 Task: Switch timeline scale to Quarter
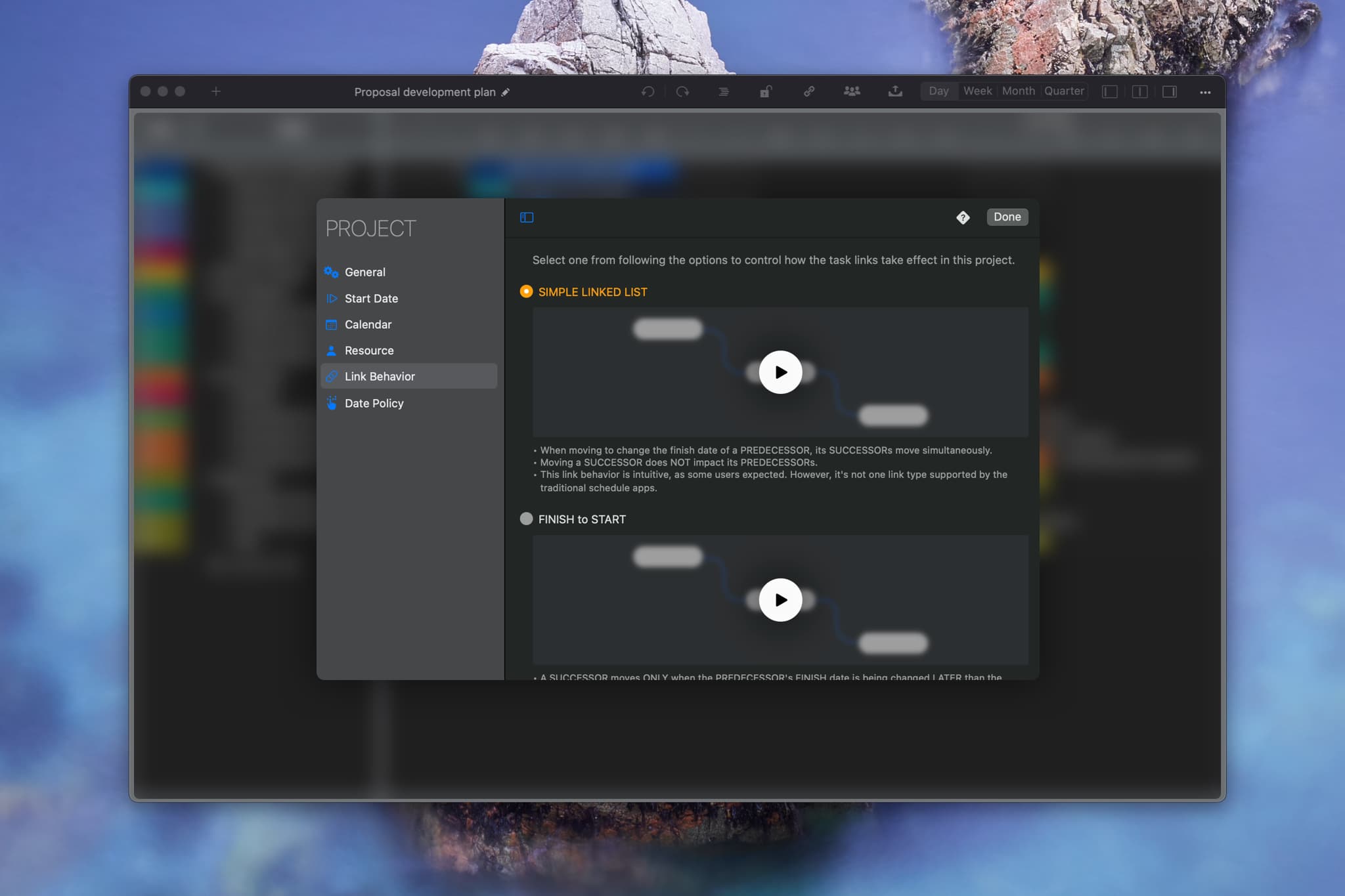(1064, 91)
